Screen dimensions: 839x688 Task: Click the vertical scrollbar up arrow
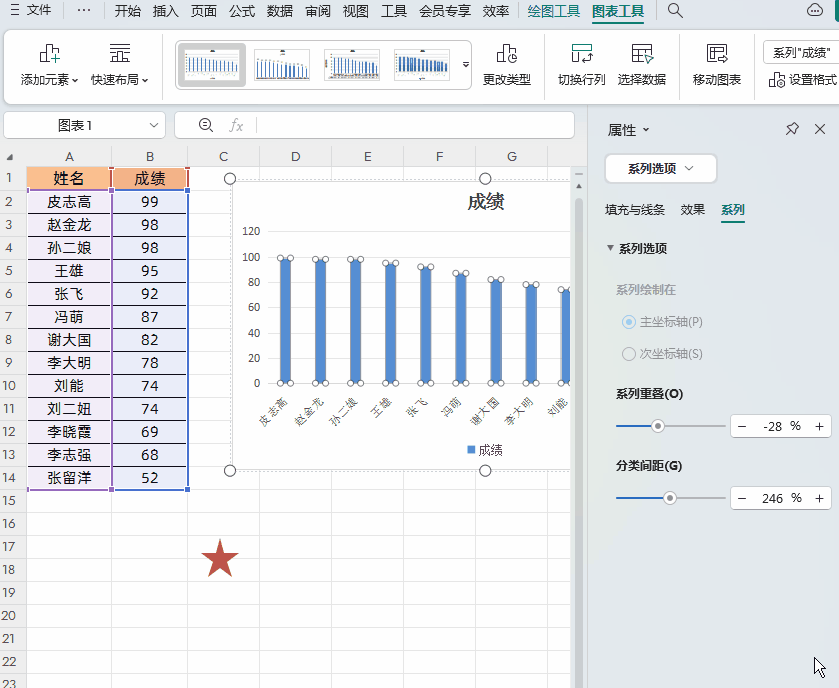[578, 186]
